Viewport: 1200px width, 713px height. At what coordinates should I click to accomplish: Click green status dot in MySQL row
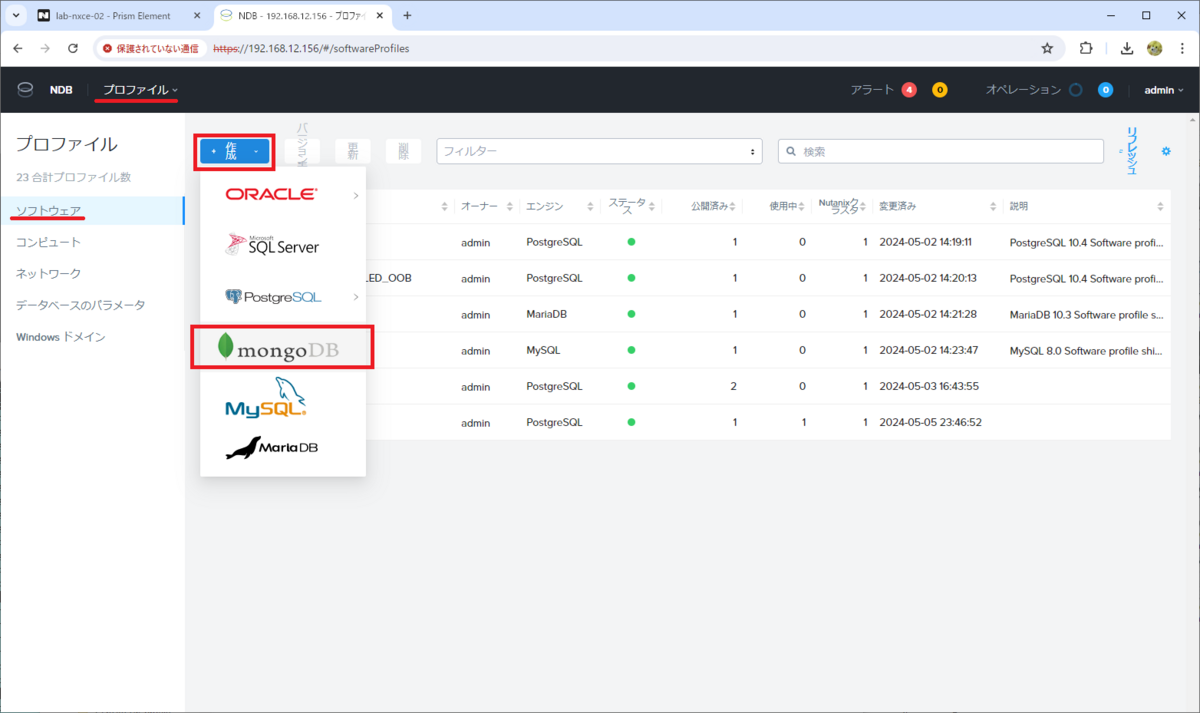click(x=631, y=350)
